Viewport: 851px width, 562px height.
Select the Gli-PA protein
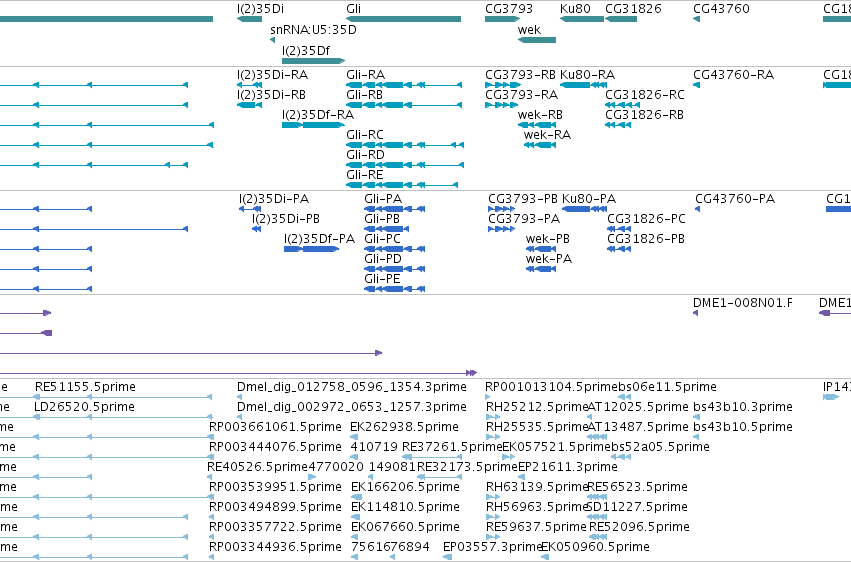(395, 209)
